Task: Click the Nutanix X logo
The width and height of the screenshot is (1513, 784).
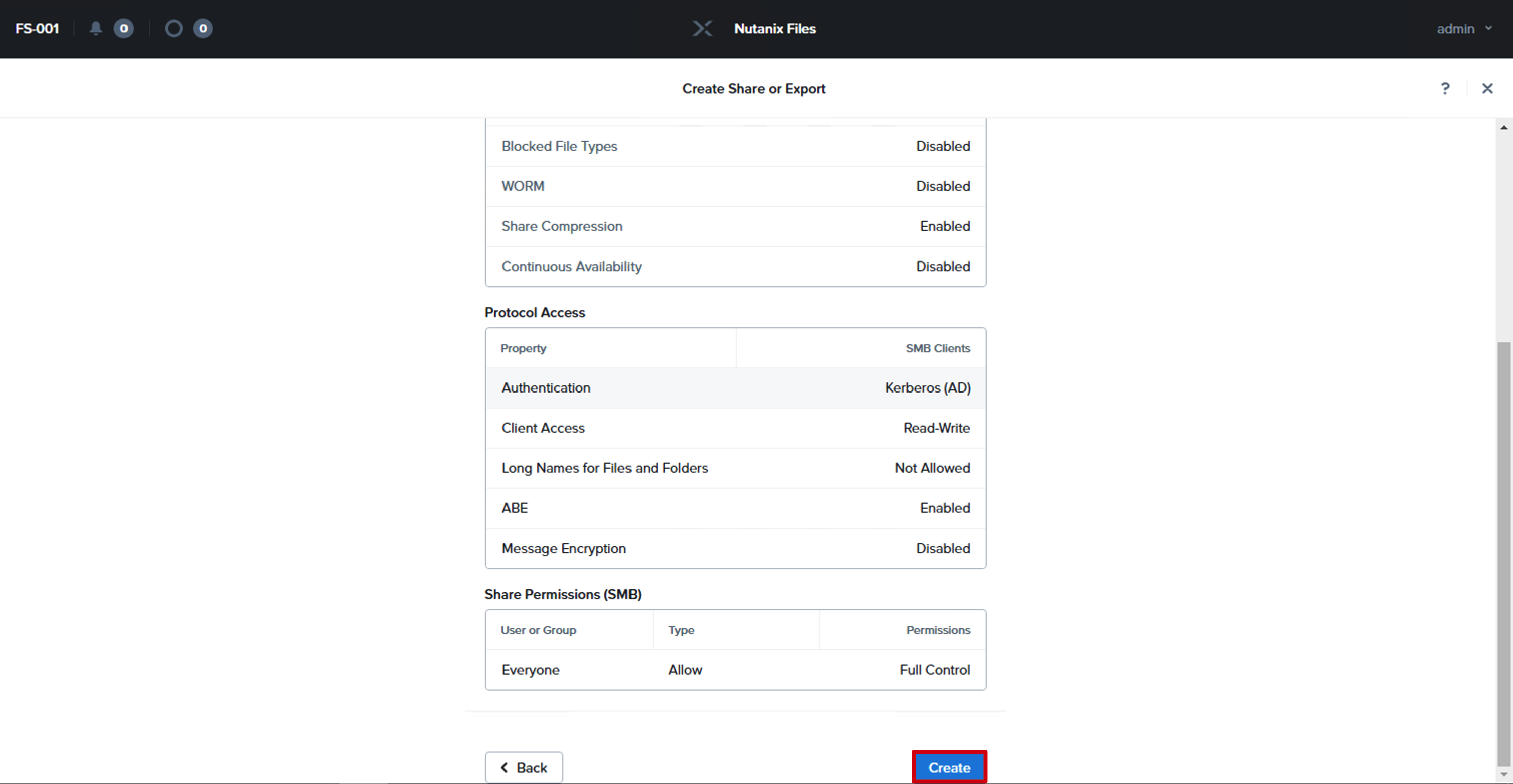Action: (x=702, y=28)
